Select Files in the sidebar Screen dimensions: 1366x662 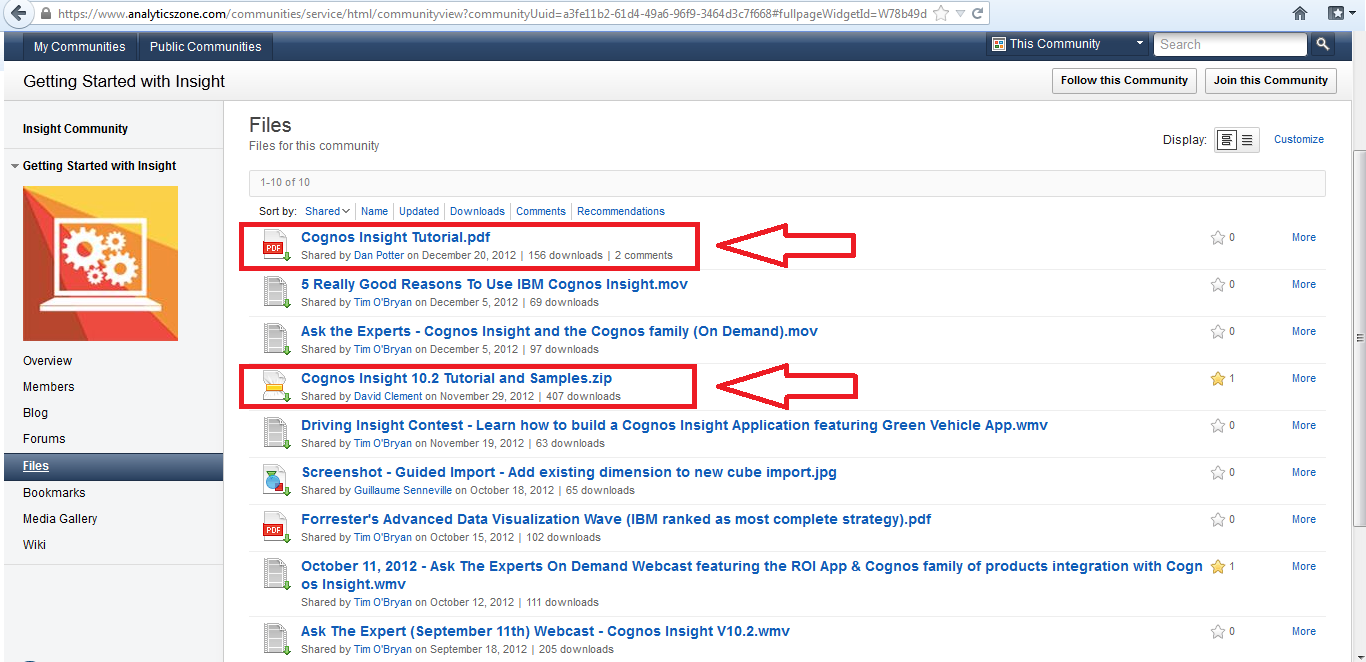(x=113, y=466)
